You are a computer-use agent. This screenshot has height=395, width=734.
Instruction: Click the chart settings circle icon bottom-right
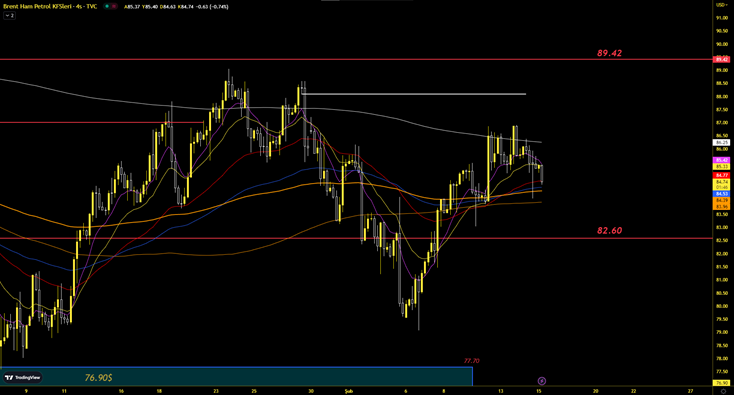[723, 391]
